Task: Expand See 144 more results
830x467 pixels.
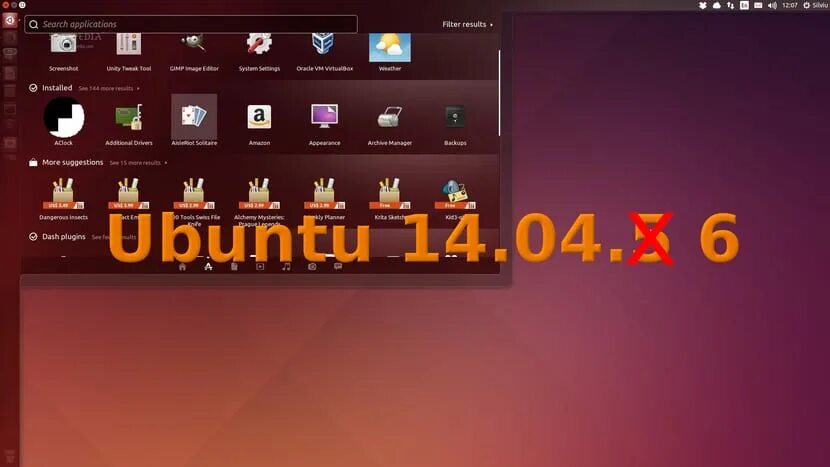Action: [x=109, y=88]
